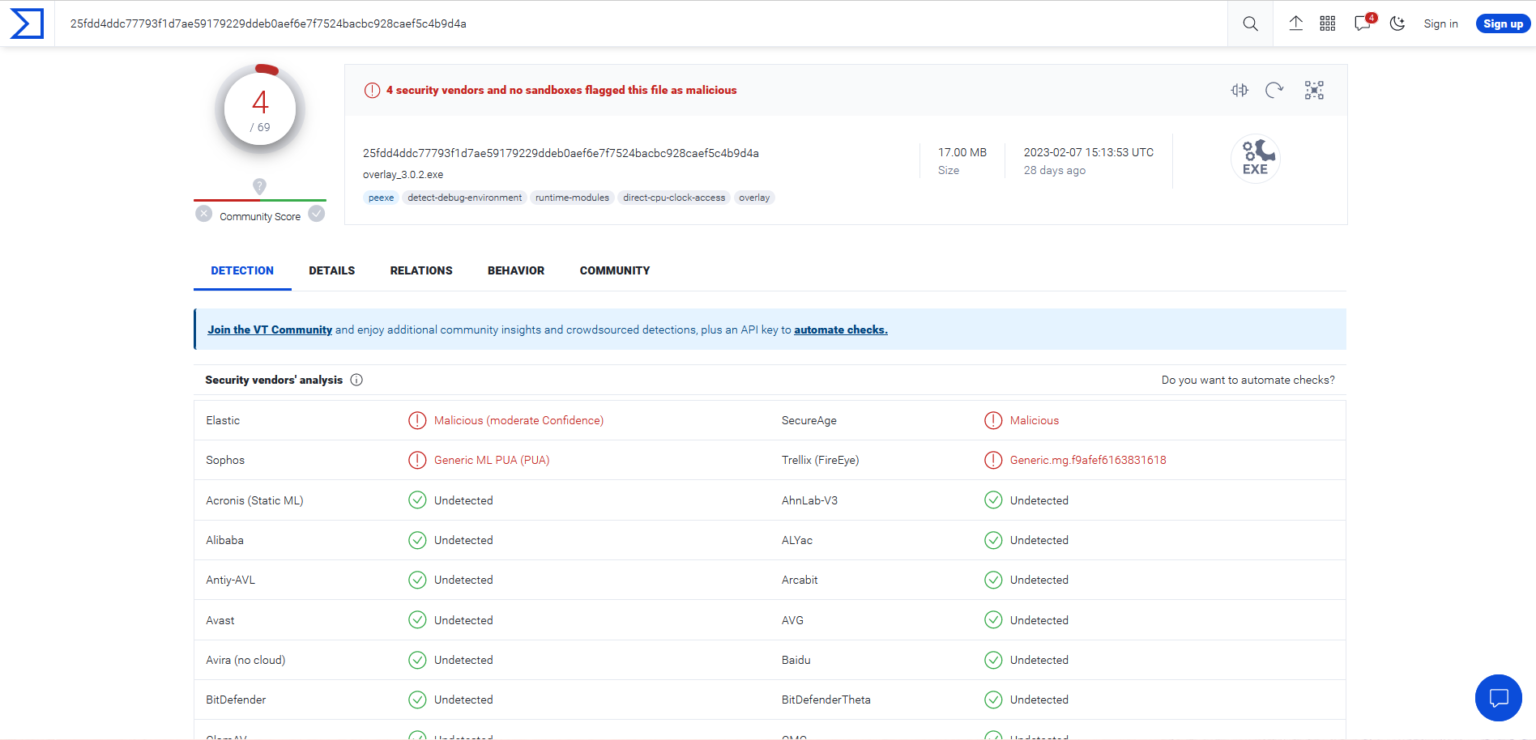Open the chat support bubble
This screenshot has width=1536, height=740.
pos(1498,697)
